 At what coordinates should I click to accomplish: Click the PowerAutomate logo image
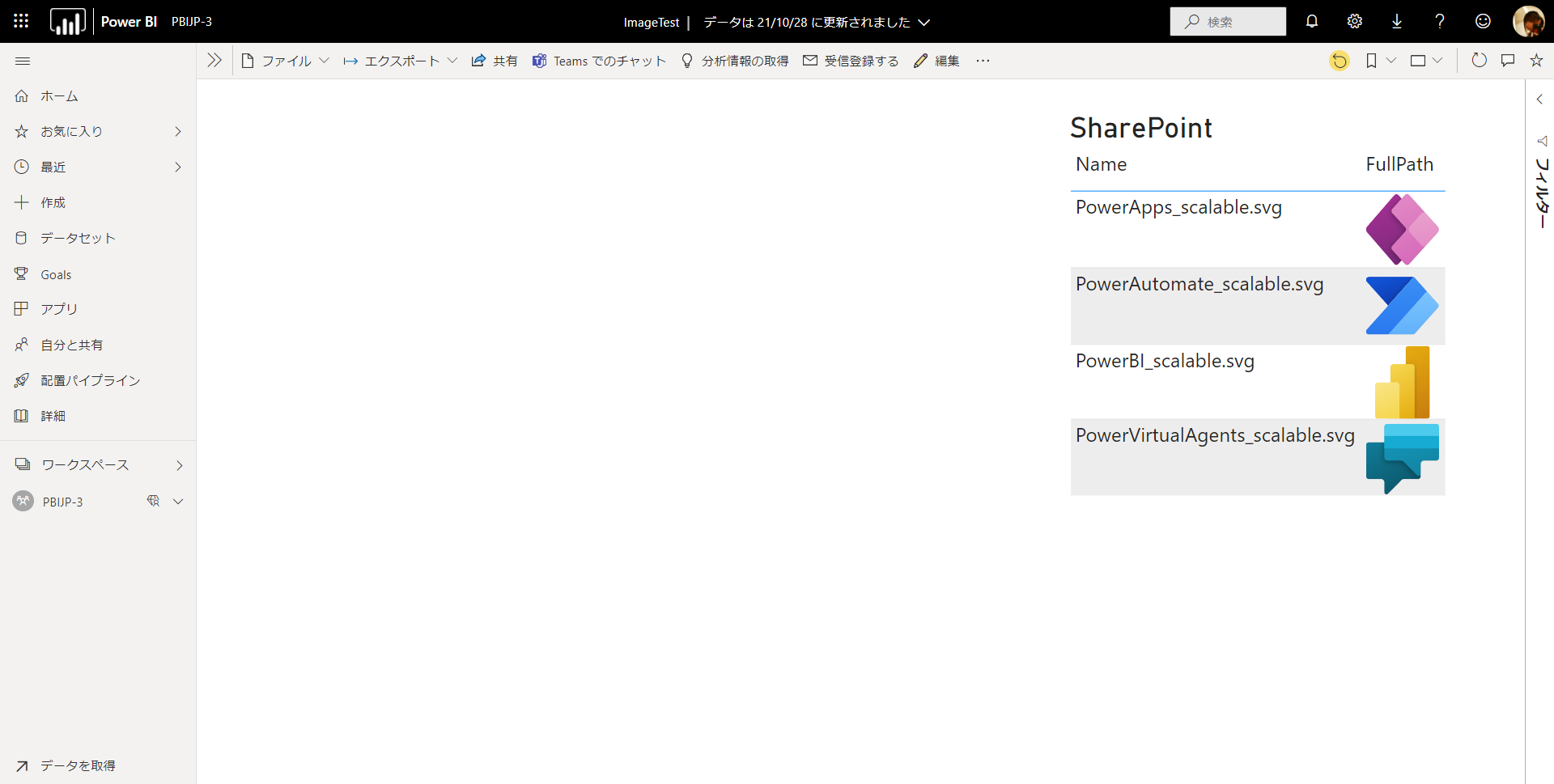(1402, 306)
